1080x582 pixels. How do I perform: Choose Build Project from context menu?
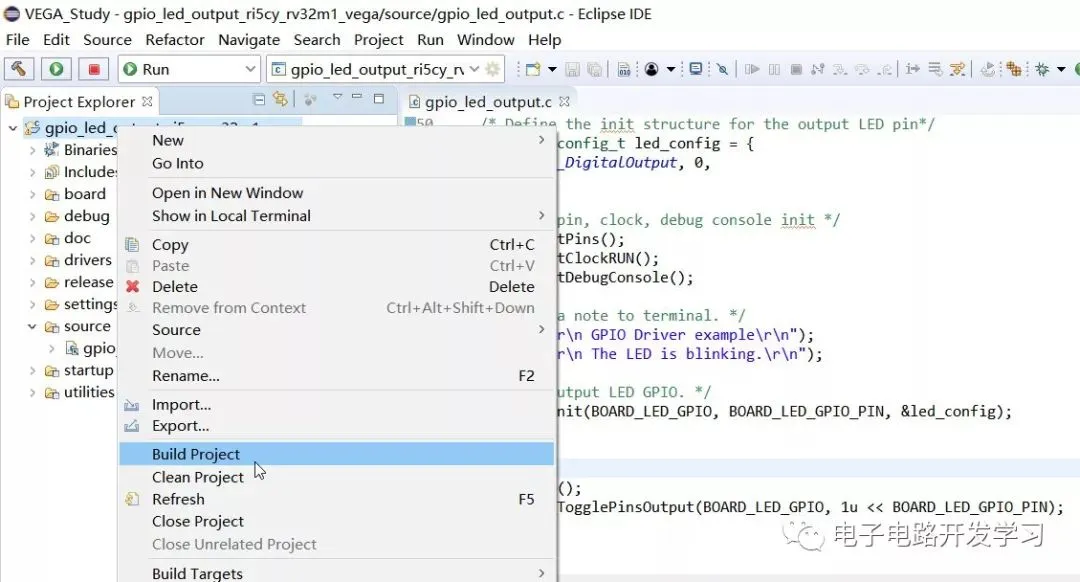click(x=336, y=454)
